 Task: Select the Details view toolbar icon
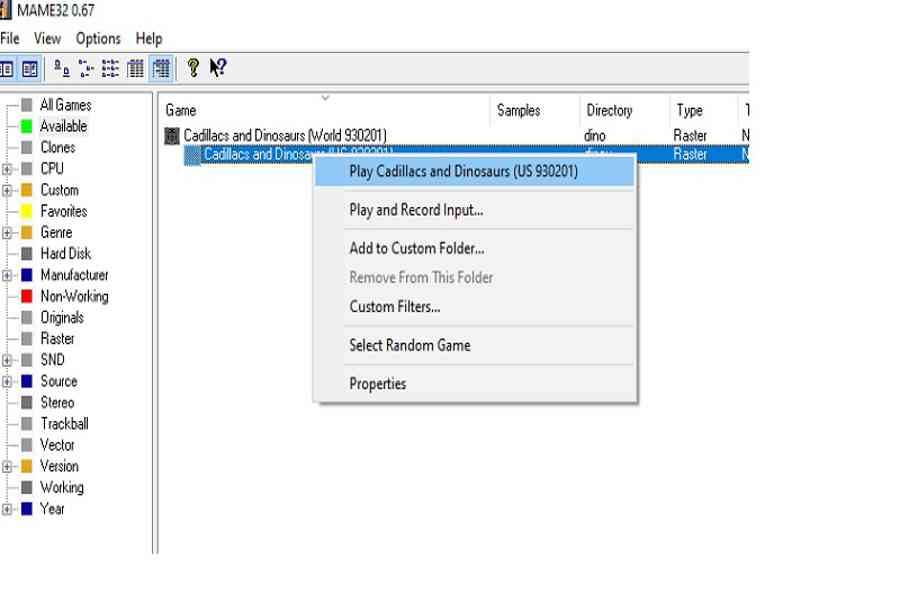coord(135,68)
